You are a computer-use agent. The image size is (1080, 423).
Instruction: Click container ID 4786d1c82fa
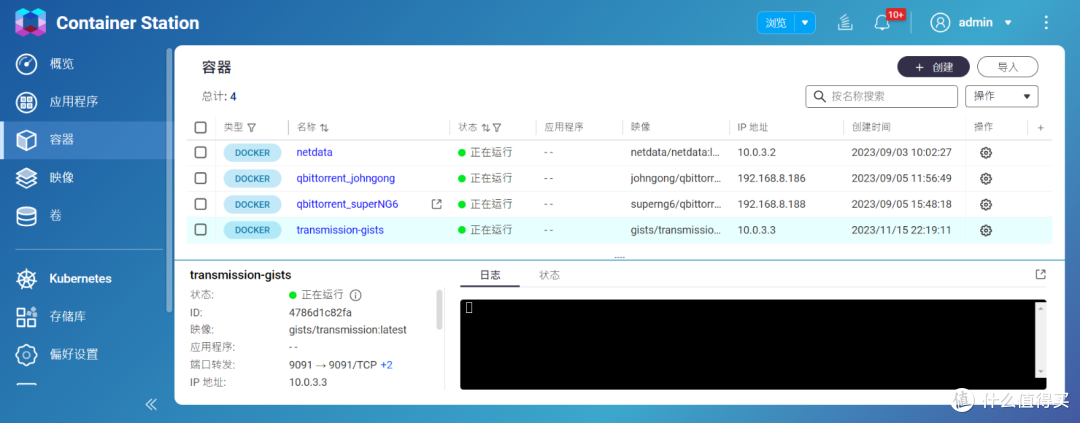[320, 312]
